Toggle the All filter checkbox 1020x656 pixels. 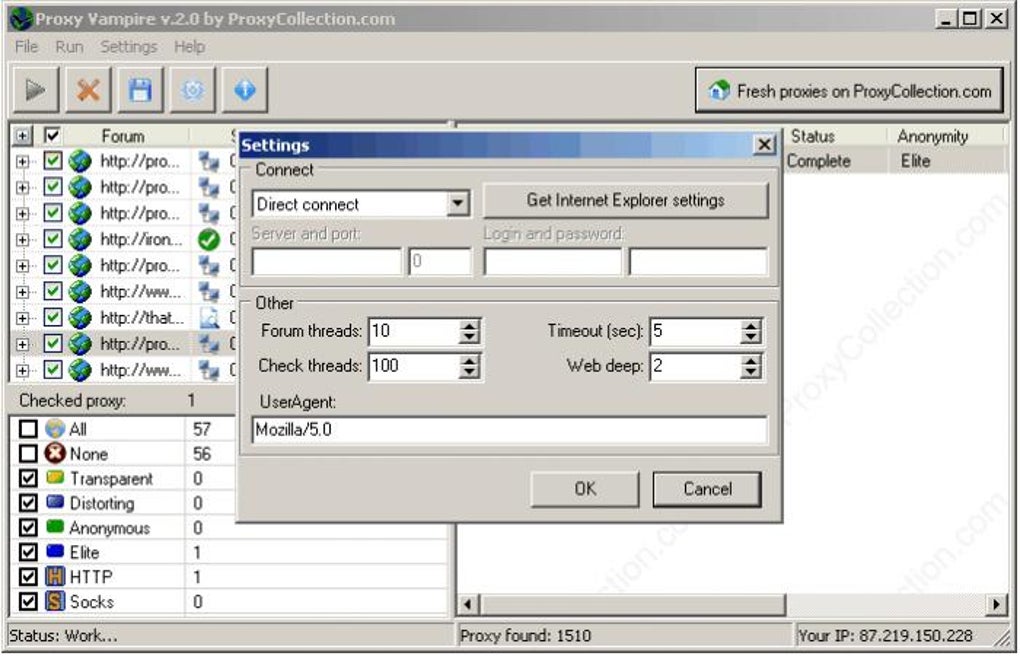click(x=28, y=429)
